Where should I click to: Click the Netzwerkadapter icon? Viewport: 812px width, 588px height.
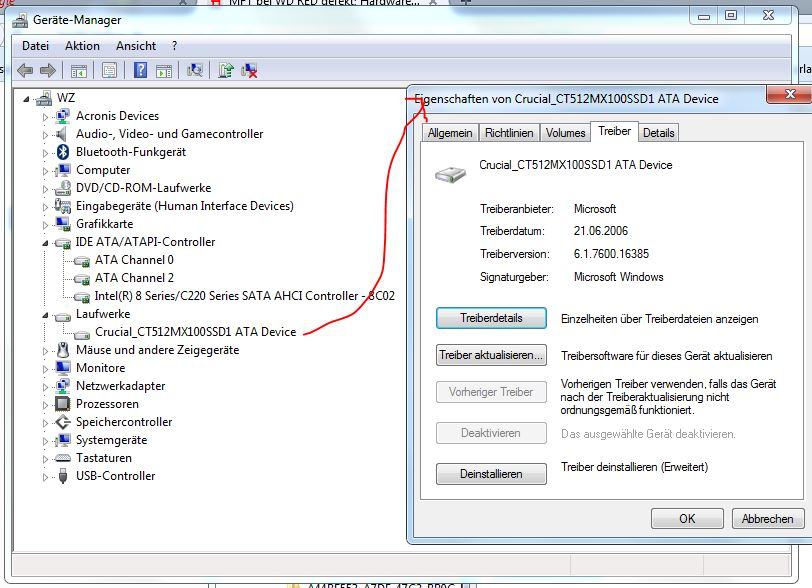(x=63, y=386)
